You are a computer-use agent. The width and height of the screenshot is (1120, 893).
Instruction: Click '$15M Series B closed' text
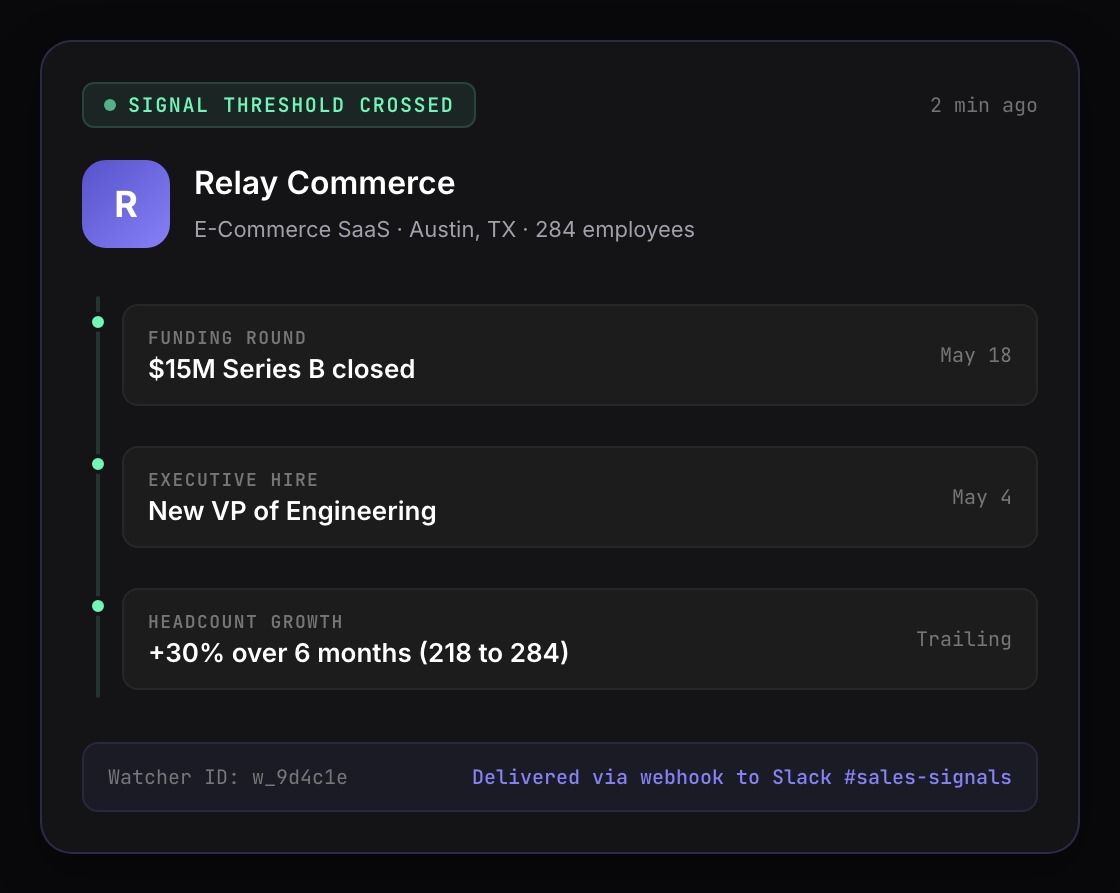tap(281, 369)
